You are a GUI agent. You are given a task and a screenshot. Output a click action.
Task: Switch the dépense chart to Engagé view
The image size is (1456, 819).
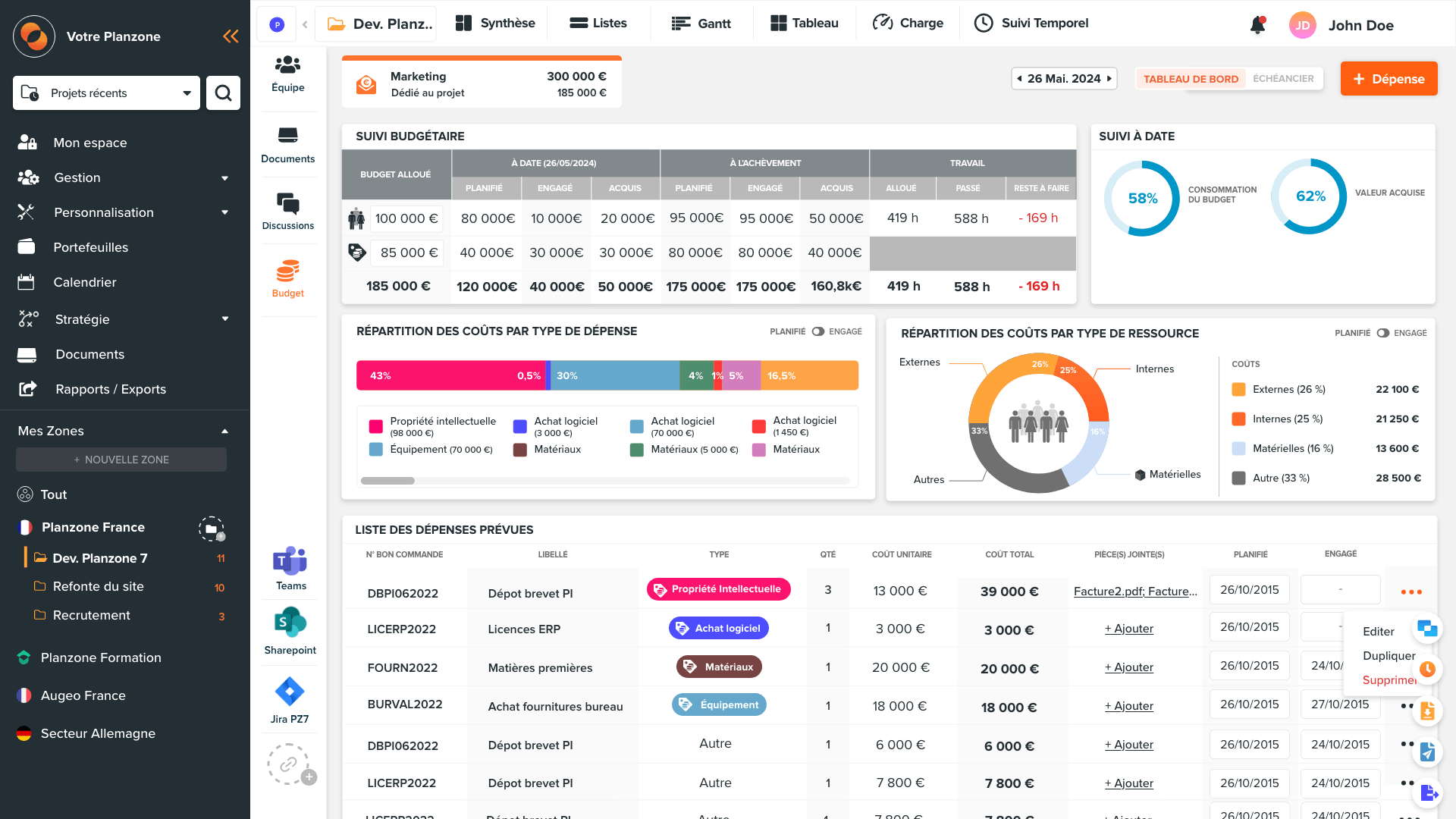[x=818, y=331]
